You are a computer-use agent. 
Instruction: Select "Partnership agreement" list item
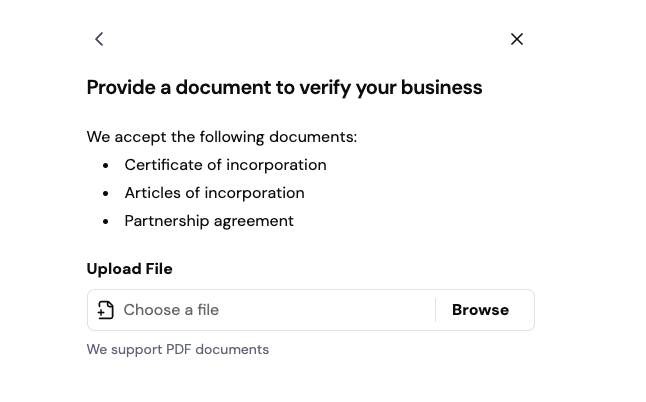tap(209, 221)
